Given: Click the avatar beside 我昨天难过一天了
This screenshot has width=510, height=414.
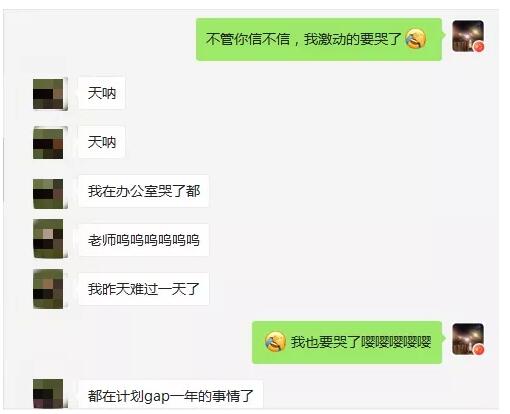Looking at the screenshot, I should [x=49, y=289].
